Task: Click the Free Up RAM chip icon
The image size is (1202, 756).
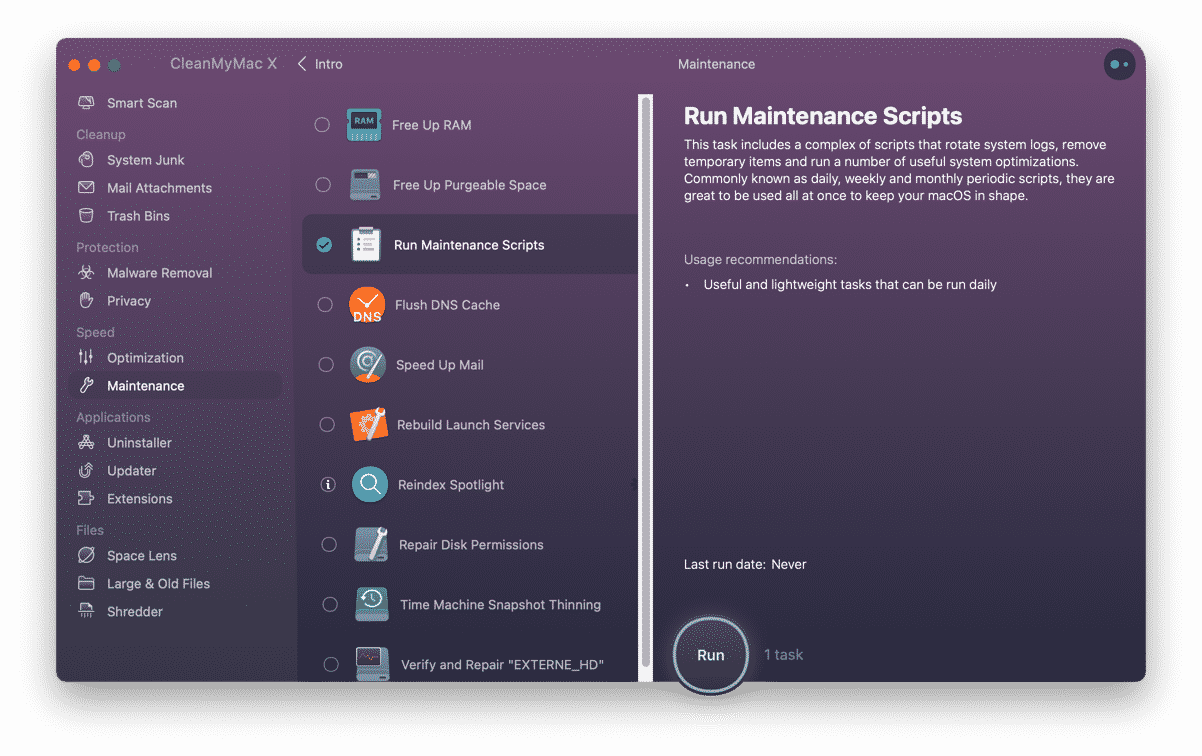Action: click(364, 125)
